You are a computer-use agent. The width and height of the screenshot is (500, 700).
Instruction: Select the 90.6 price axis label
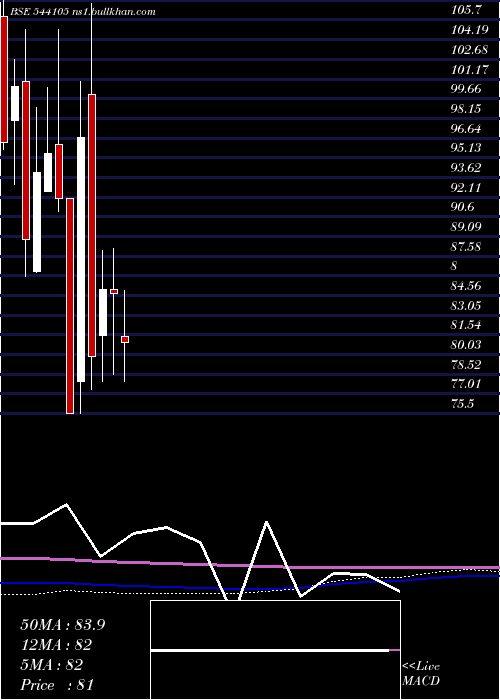463,207
